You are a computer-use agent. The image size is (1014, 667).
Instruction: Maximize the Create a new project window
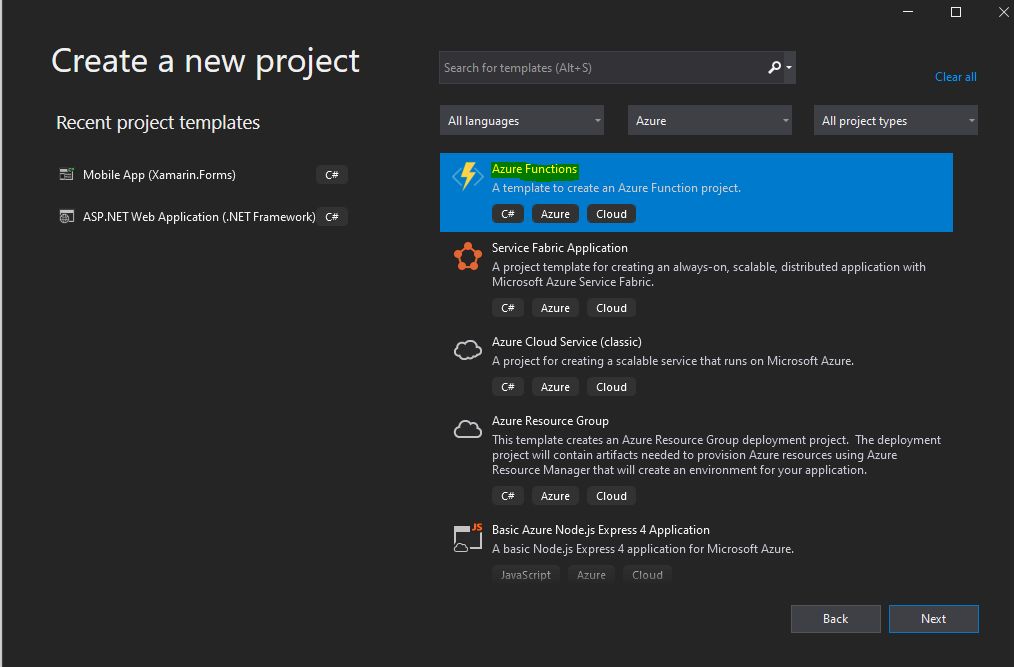pyautogui.click(x=955, y=12)
